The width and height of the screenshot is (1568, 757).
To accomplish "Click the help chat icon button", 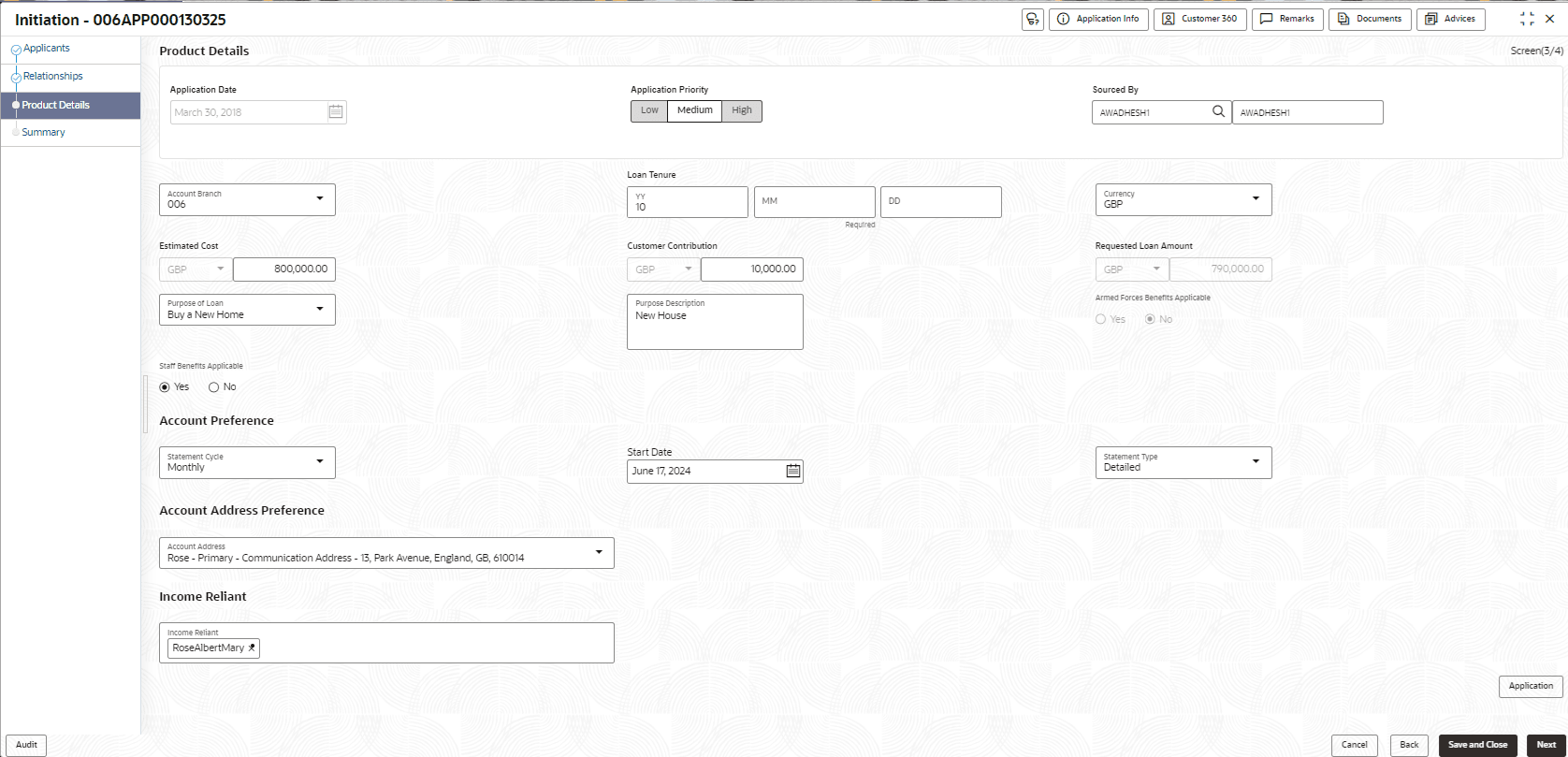I will click(x=1033, y=20).
